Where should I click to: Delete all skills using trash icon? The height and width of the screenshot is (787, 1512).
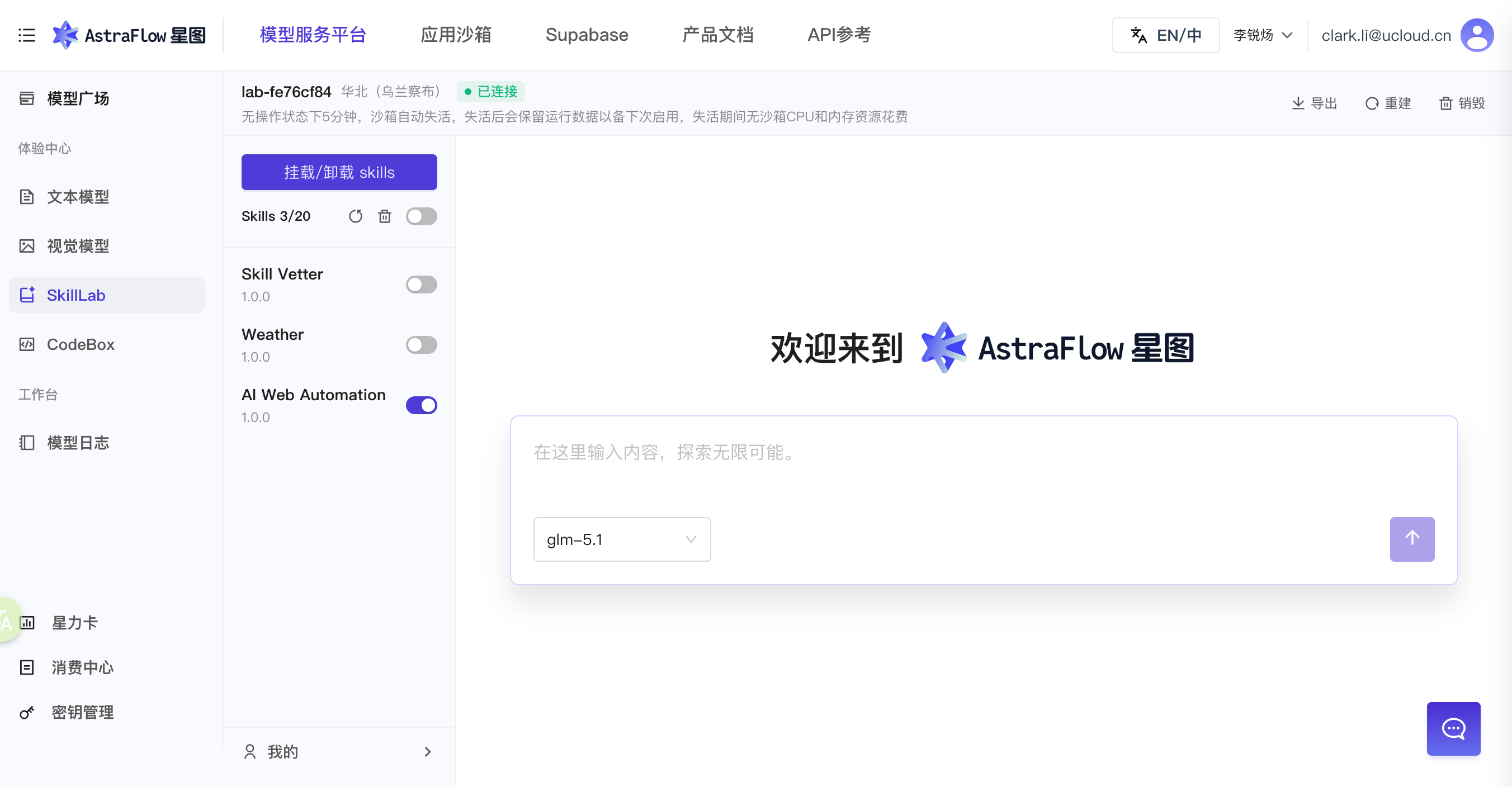(x=385, y=216)
